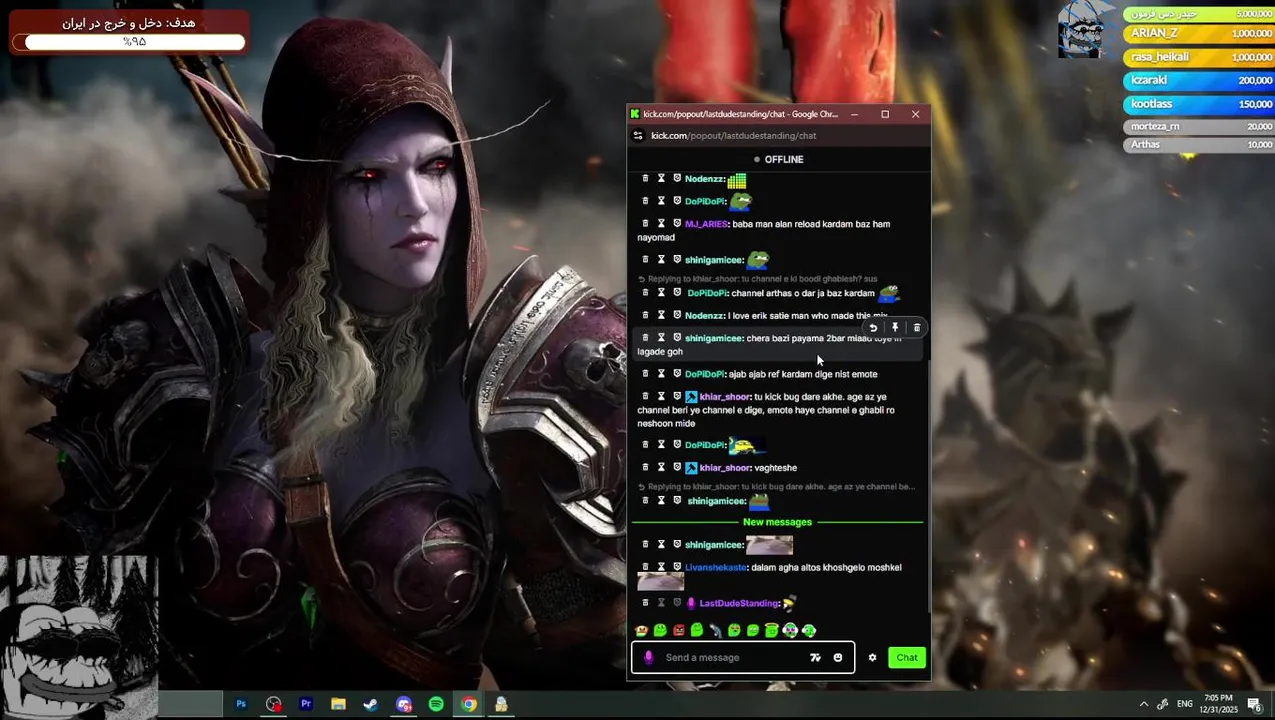
Task: Click the morteza_rn 20,000 donor entry
Action: pos(1199,127)
